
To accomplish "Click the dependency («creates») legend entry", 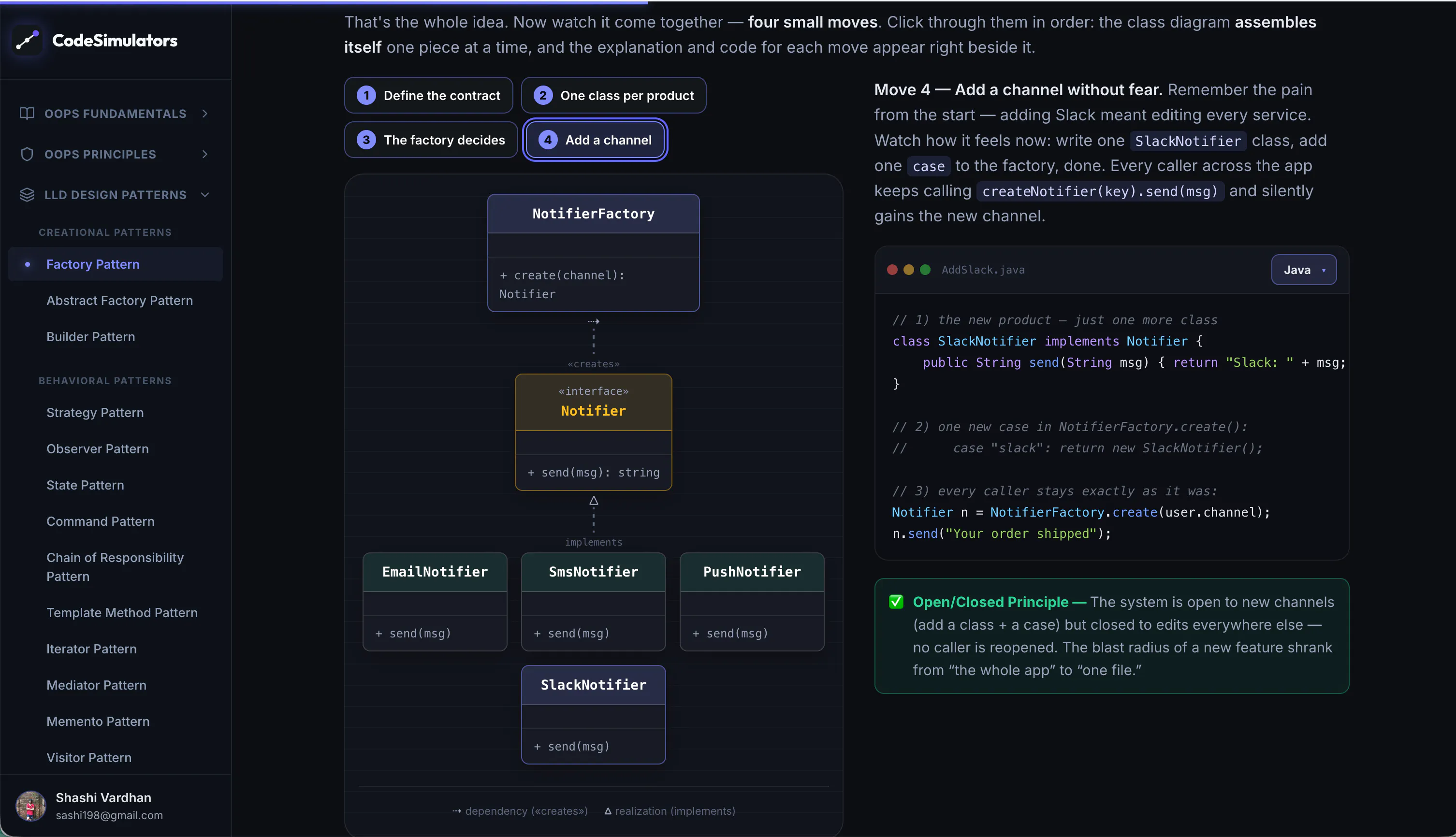I will [x=521, y=811].
